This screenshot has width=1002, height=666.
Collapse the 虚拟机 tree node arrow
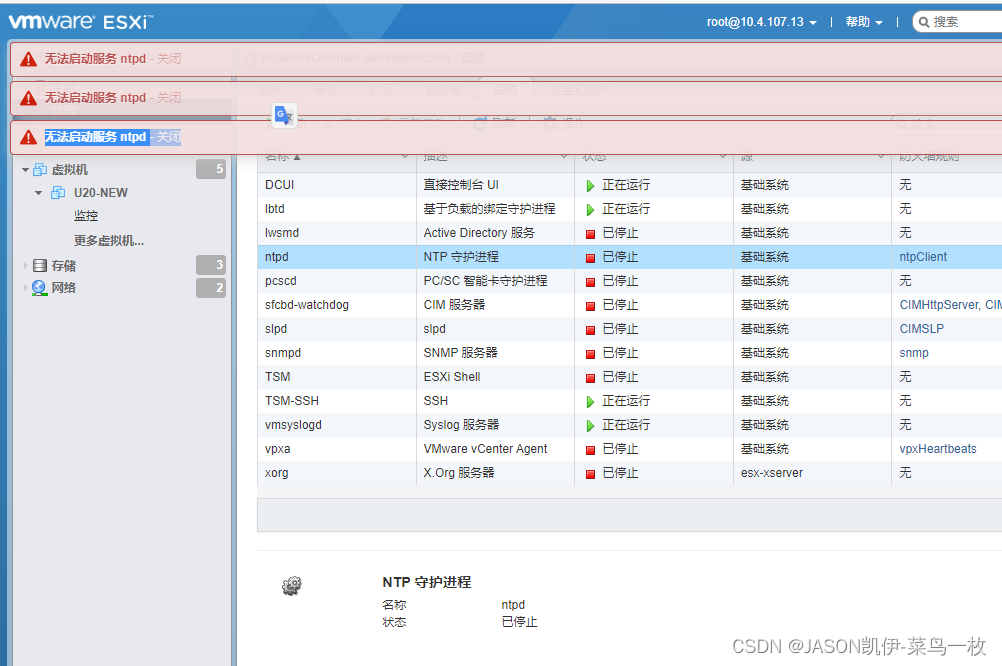[26, 170]
